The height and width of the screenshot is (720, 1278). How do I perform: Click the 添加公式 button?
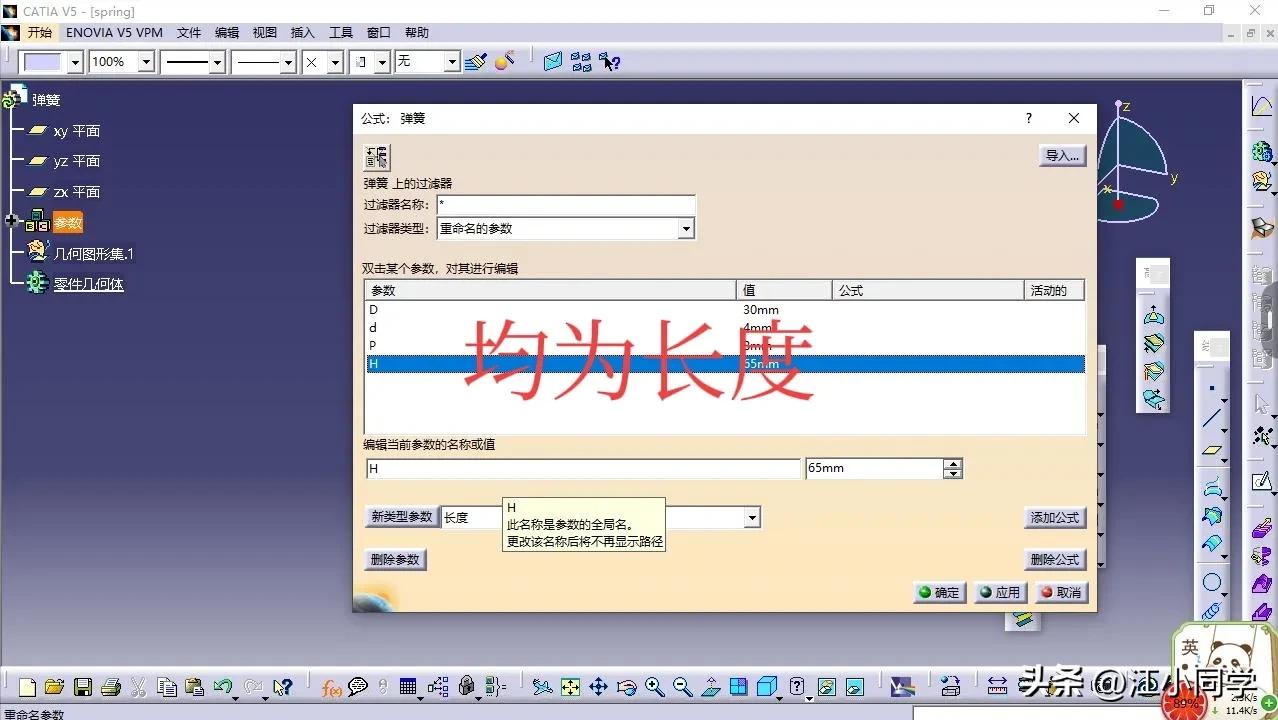point(1054,518)
